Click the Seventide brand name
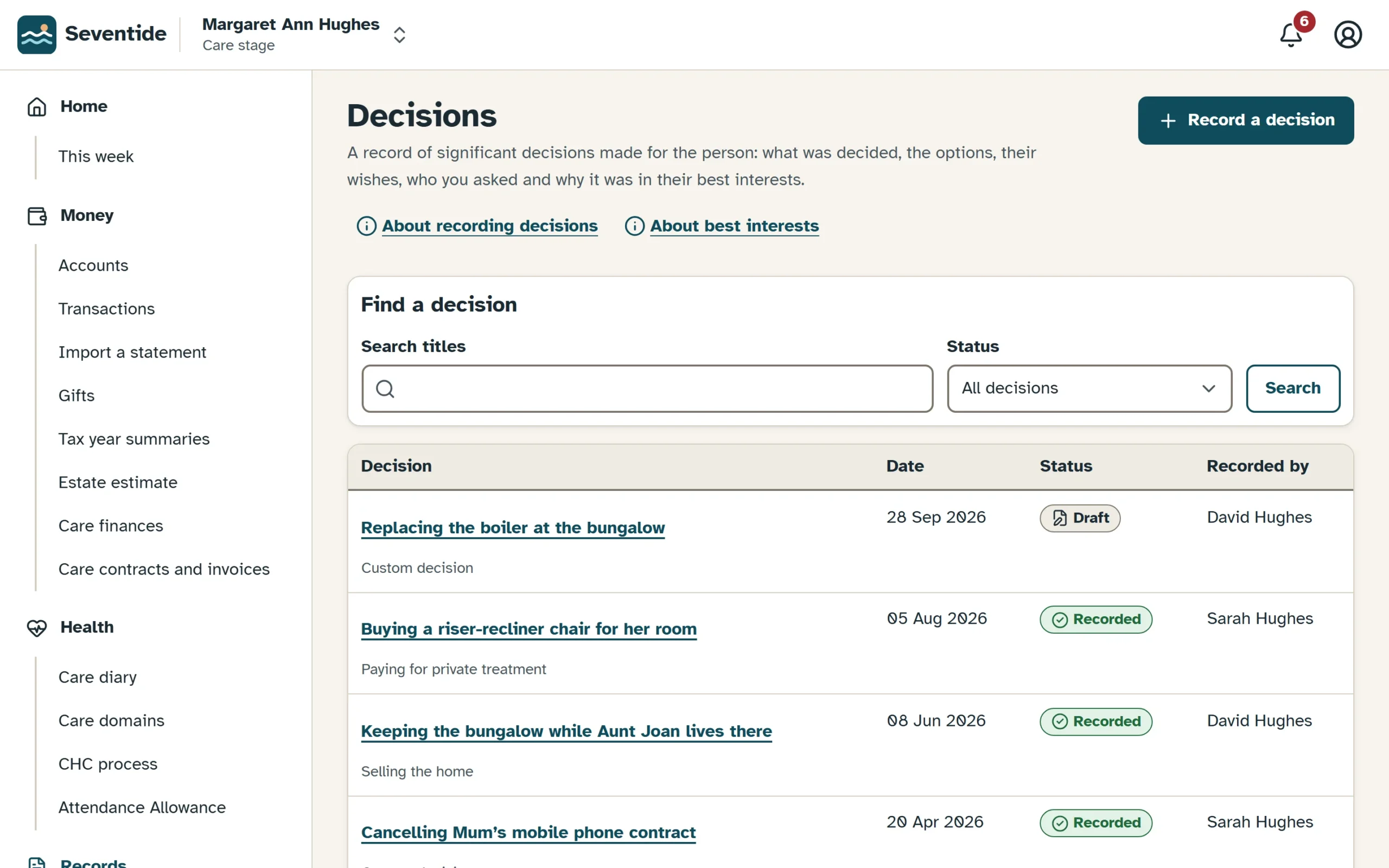The image size is (1389, 868). 116,34
